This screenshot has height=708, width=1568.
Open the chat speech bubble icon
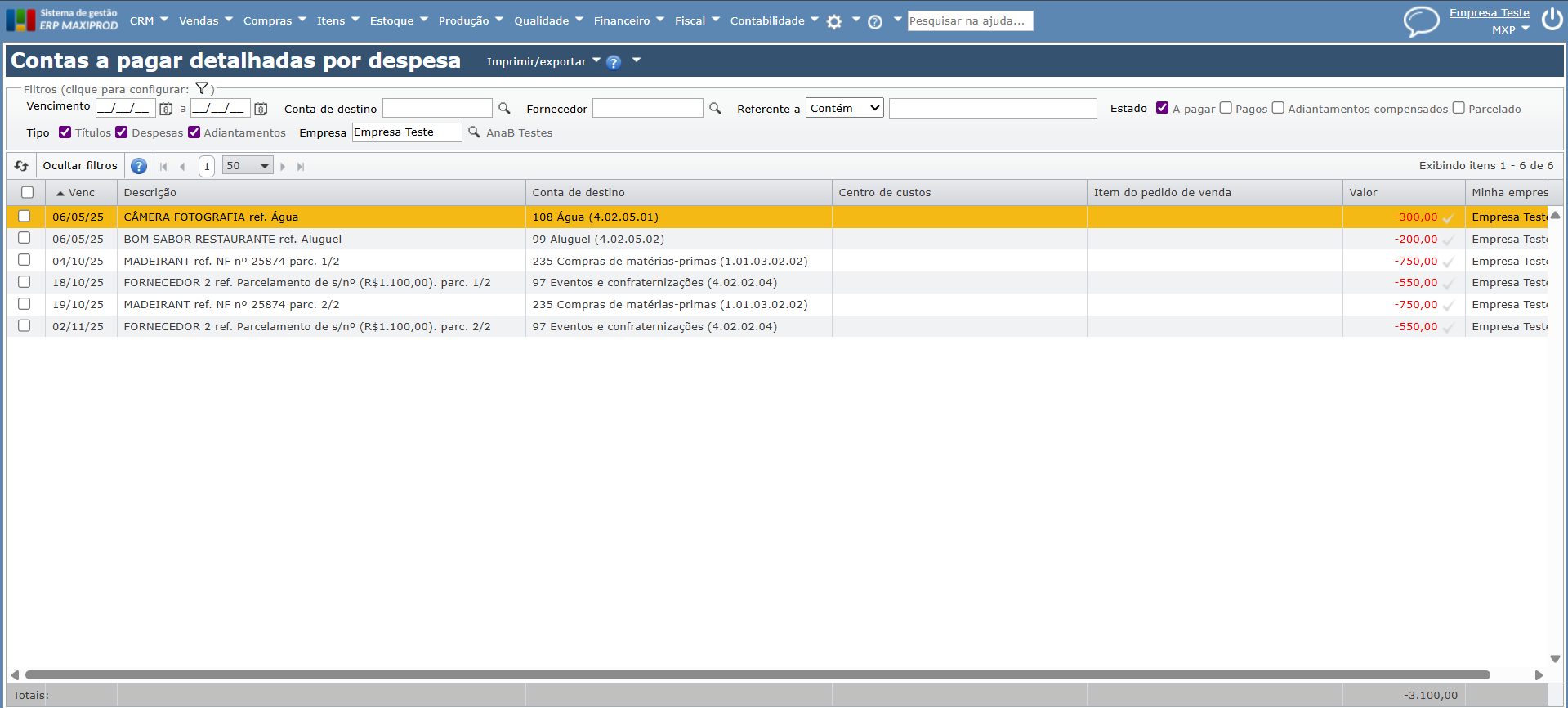(x=1421, y=21)
